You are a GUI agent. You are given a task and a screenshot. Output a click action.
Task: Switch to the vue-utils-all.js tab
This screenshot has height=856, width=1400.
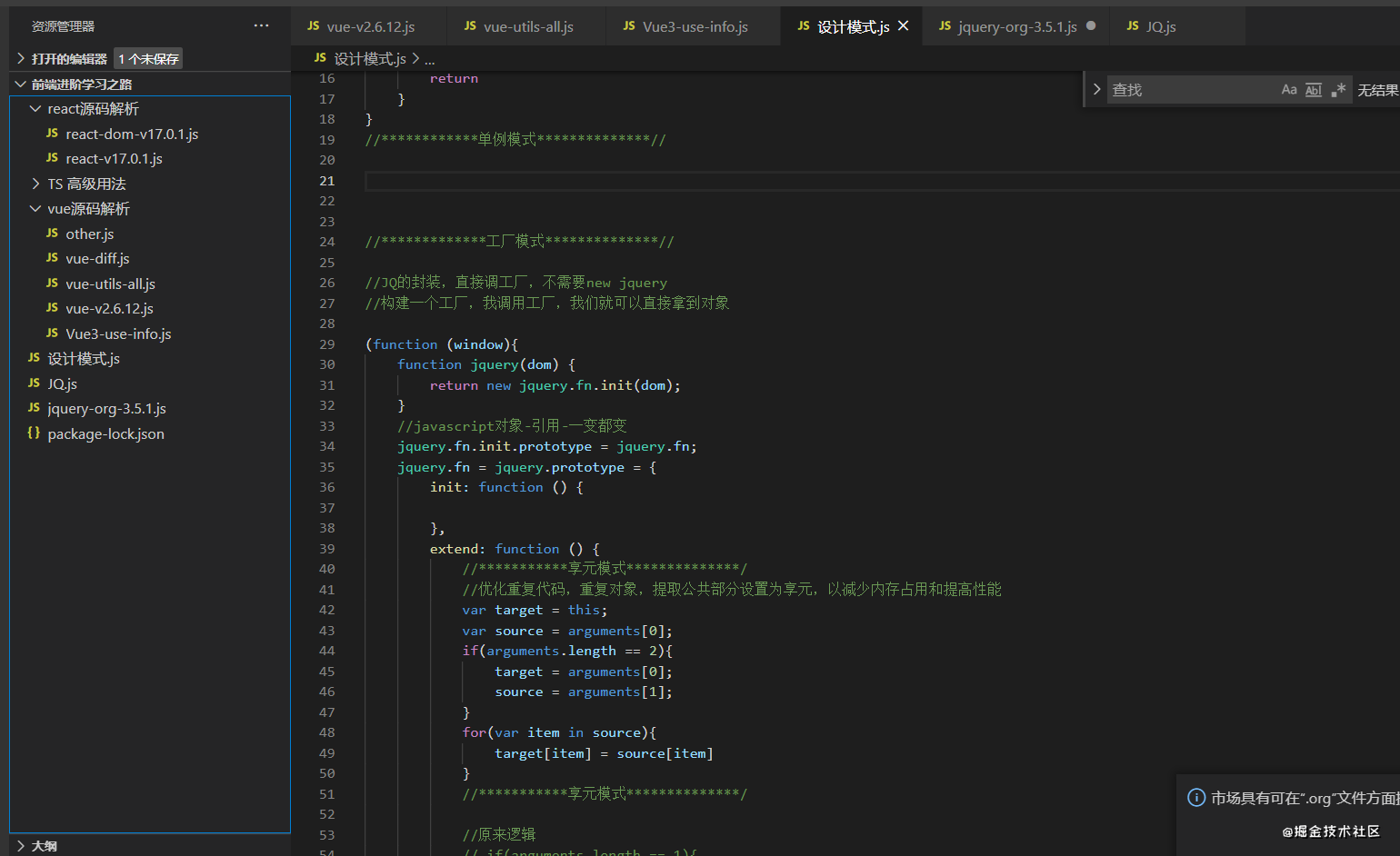[527, 26]
